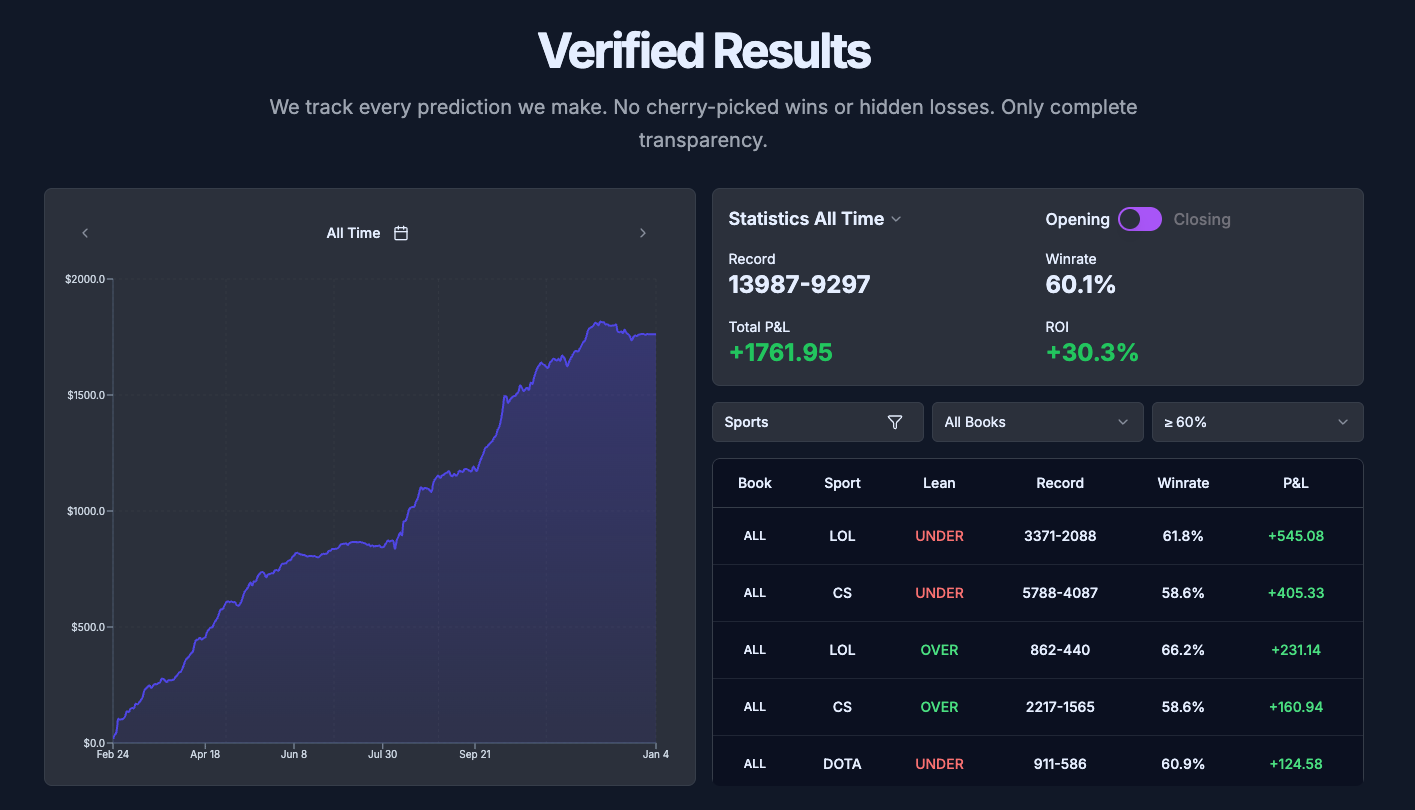This screenshot has height=810, width=1415.
Task: Sort by the Winrate column header
Action: (1183, 483)
